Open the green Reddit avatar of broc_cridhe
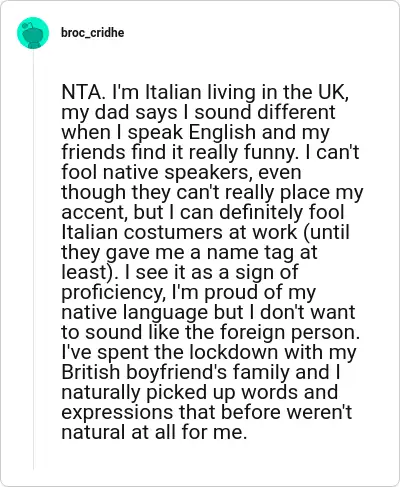The height and width of the screenshot is (487, 400). click(33, 33)
